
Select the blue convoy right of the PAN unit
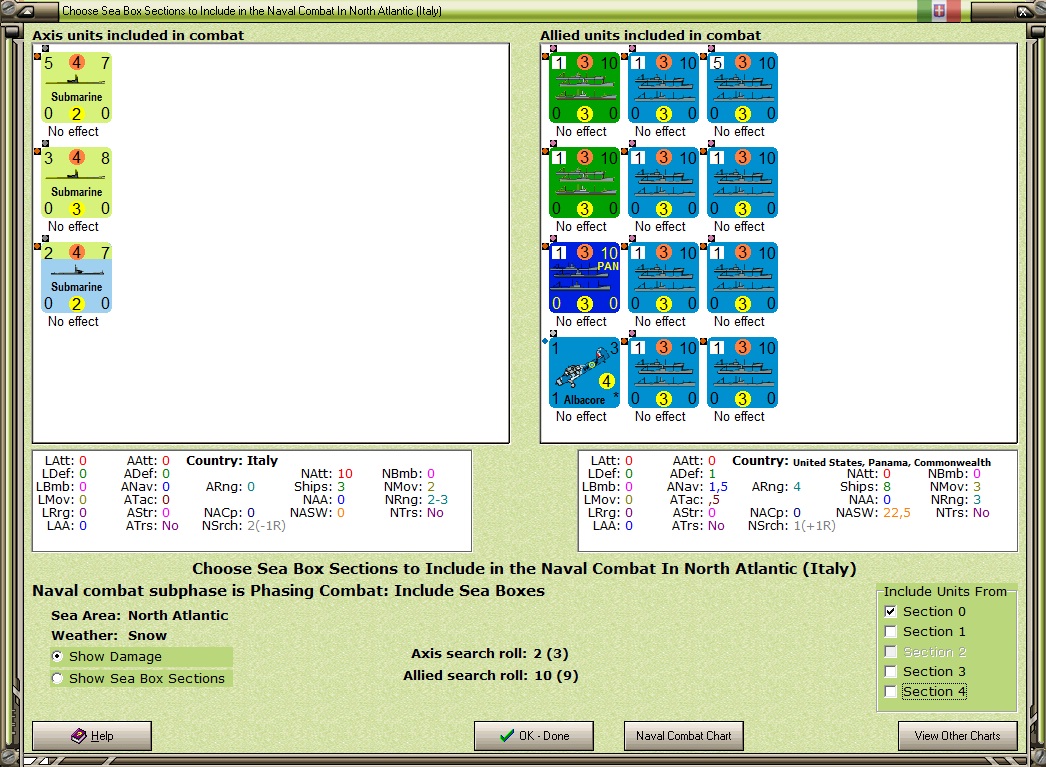click(x=663, y=277)
